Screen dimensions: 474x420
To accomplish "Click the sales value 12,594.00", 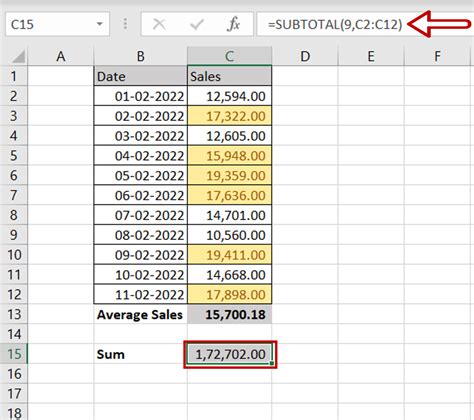I will [x=230, y=96].
